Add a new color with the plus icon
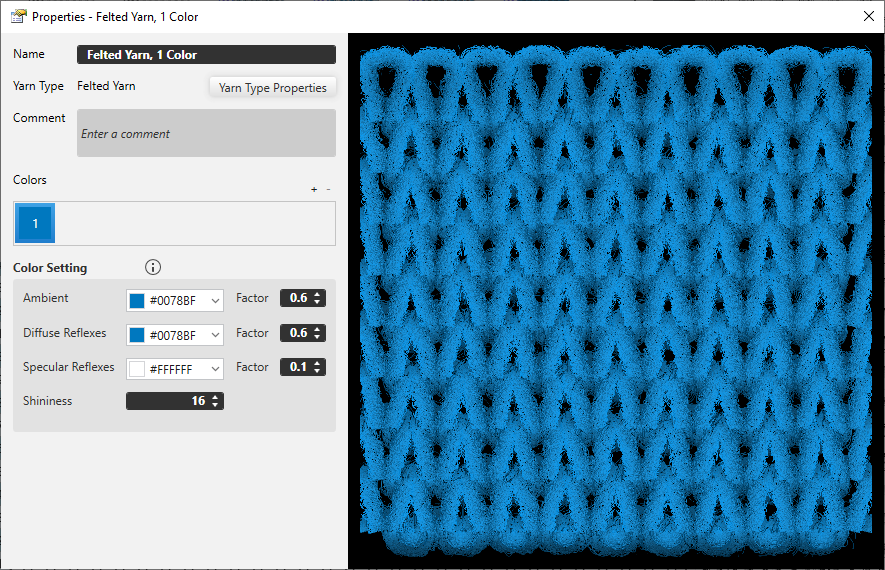 click(314, 189)
